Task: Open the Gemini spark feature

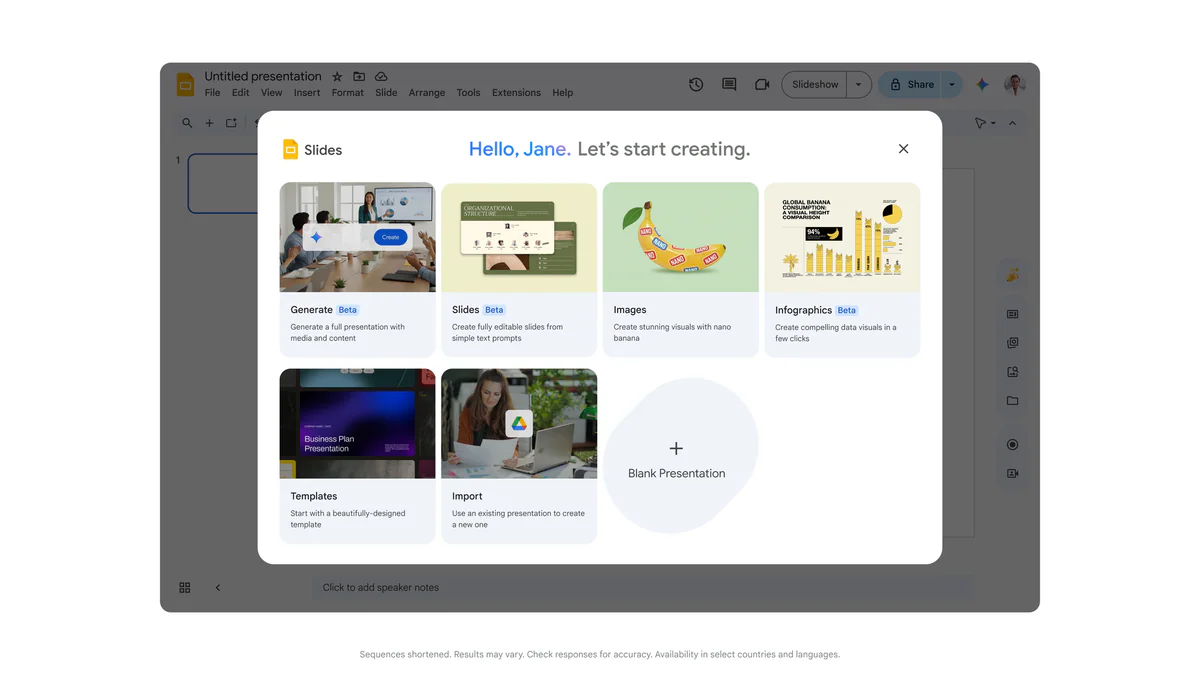Action: point(982,85)
